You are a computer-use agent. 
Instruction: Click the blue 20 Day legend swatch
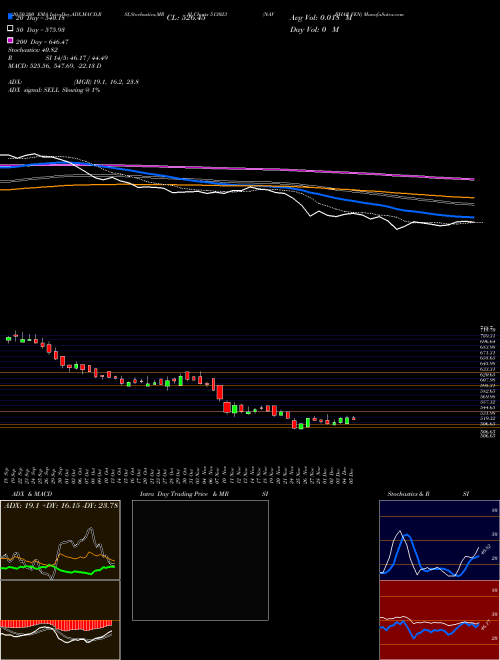[11, 17]
